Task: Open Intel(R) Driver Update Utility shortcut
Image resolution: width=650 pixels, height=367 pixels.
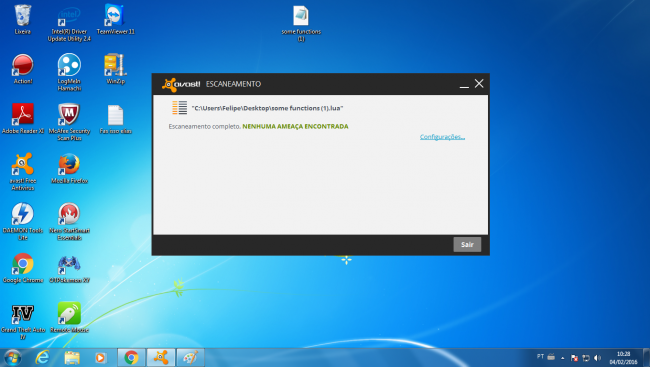Action: (69, 23)
